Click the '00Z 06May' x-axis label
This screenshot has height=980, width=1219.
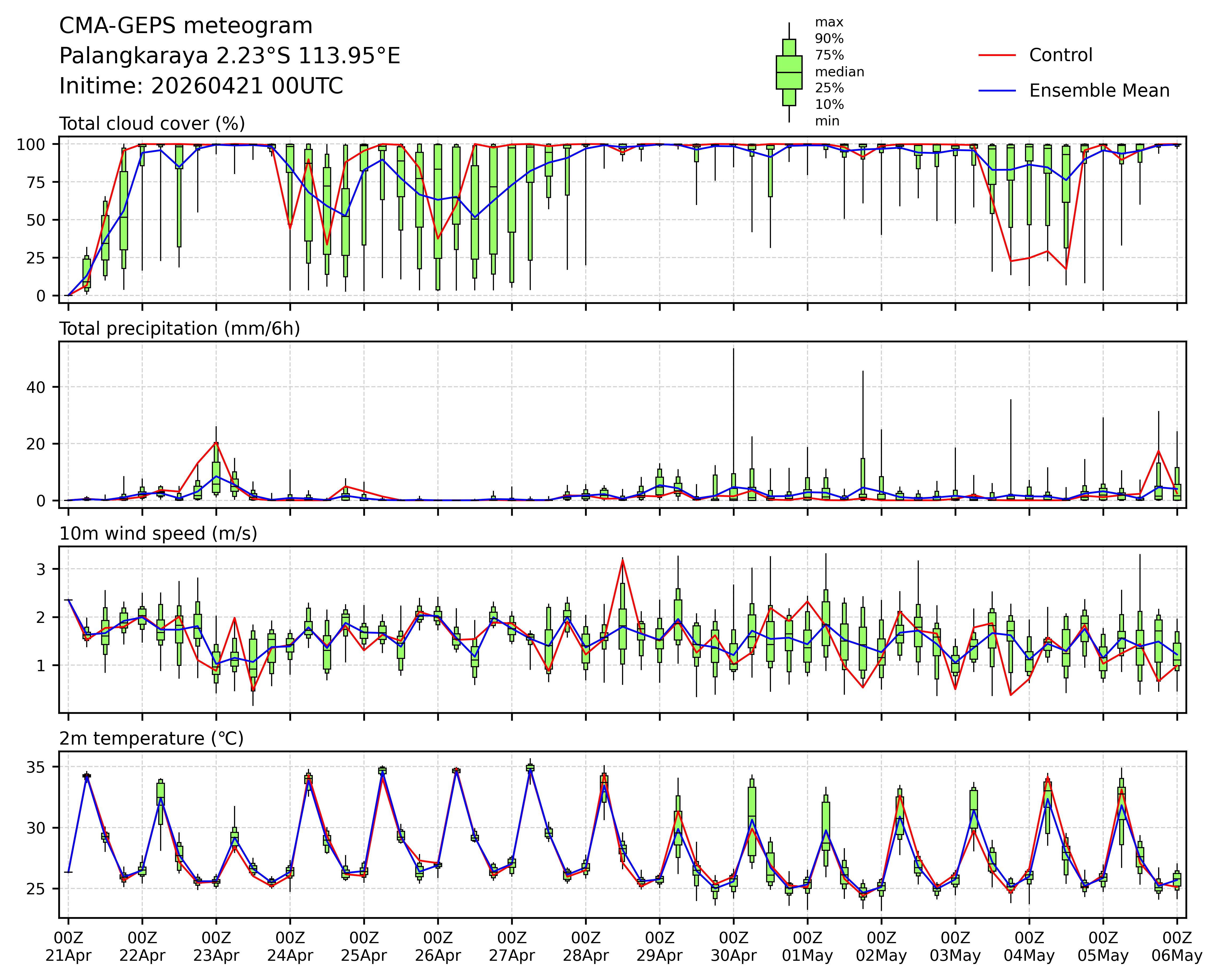[x=1177, y=947]
